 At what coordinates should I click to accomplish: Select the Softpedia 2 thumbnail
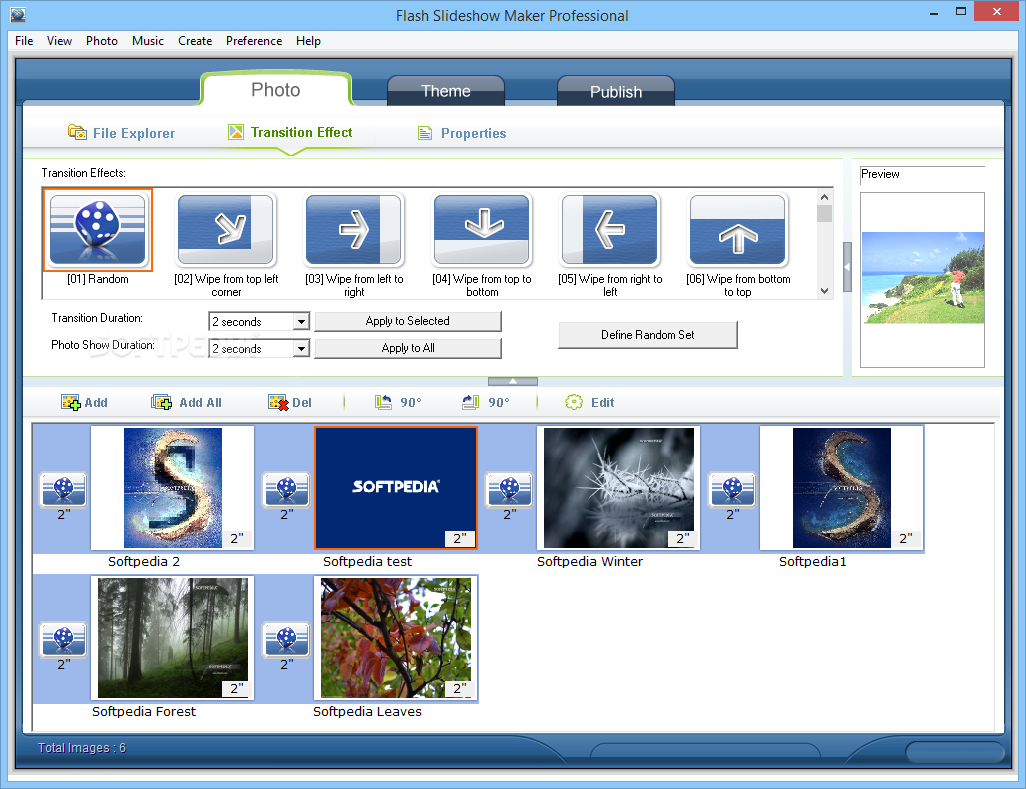point(173,488)
